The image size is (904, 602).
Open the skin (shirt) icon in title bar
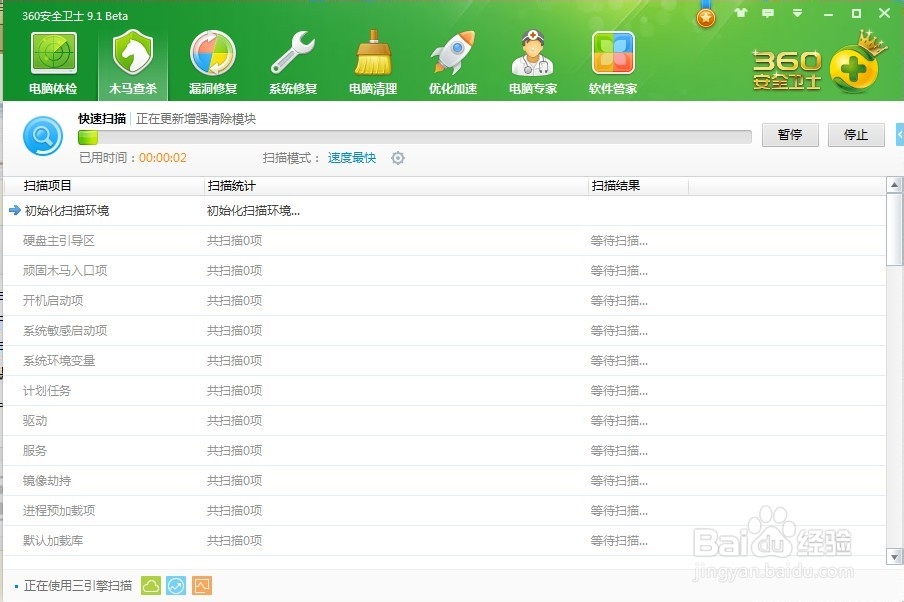click(741, 13)
